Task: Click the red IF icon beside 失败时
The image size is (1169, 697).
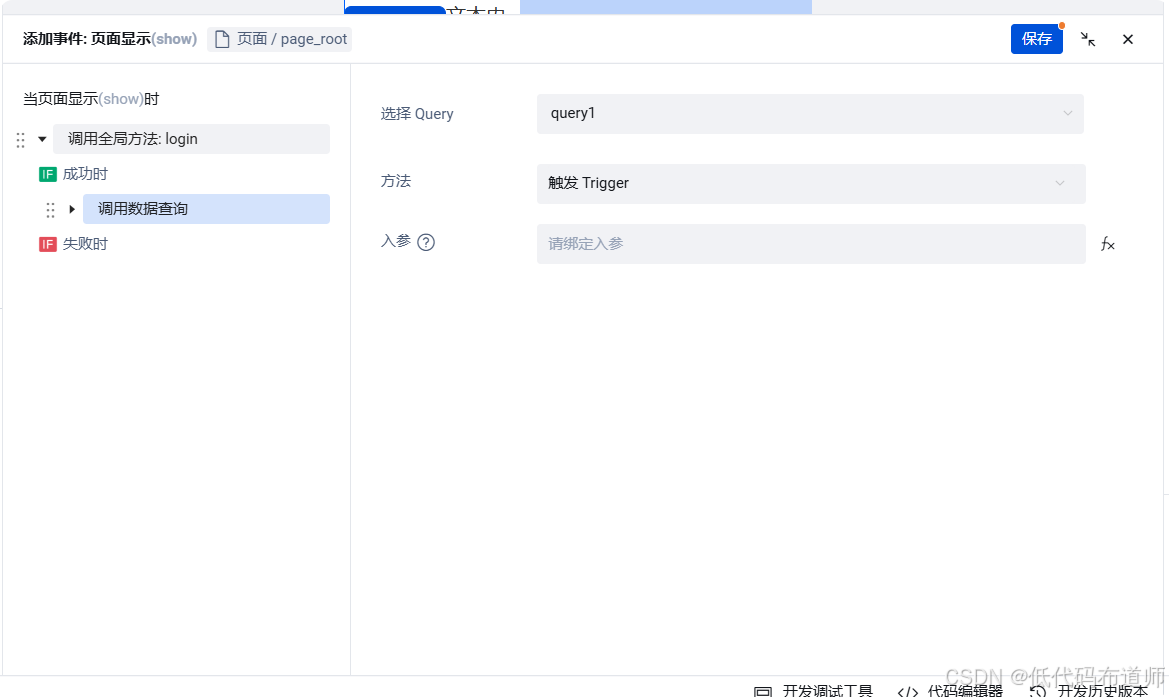Action: [47, 243]
